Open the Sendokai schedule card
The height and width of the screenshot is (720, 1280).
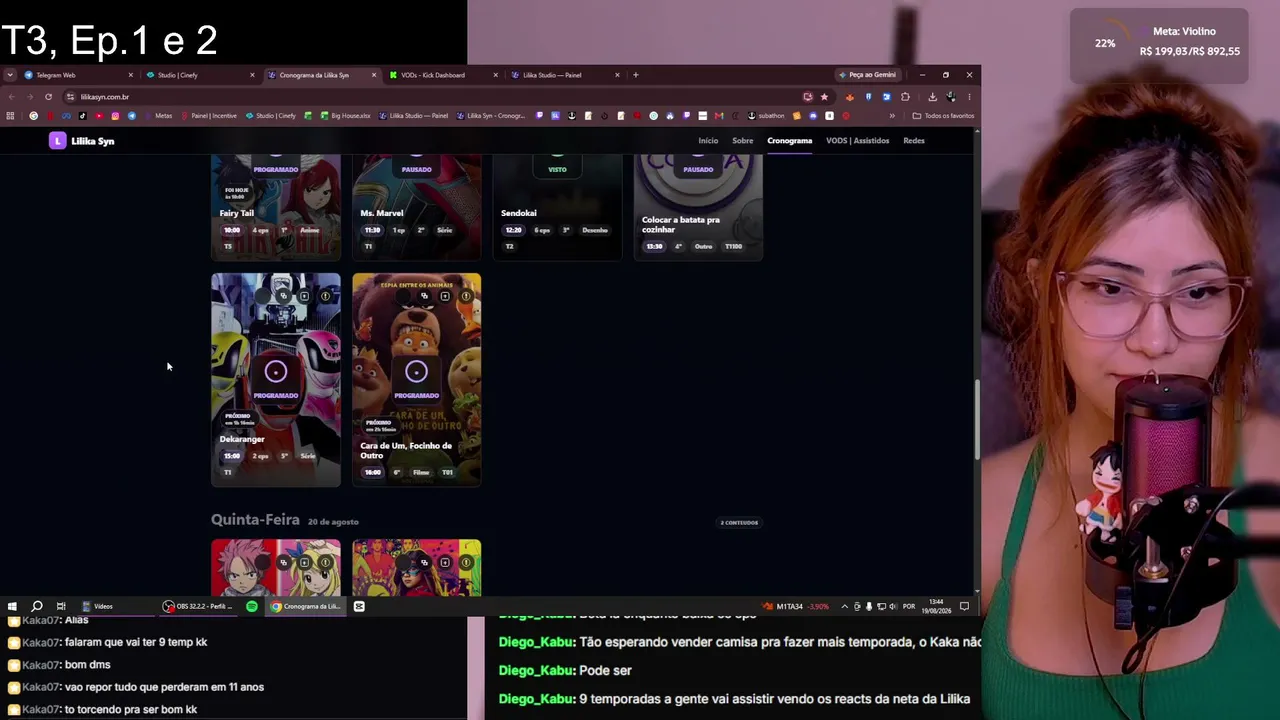pyautogui.click(x=558, y=208)
